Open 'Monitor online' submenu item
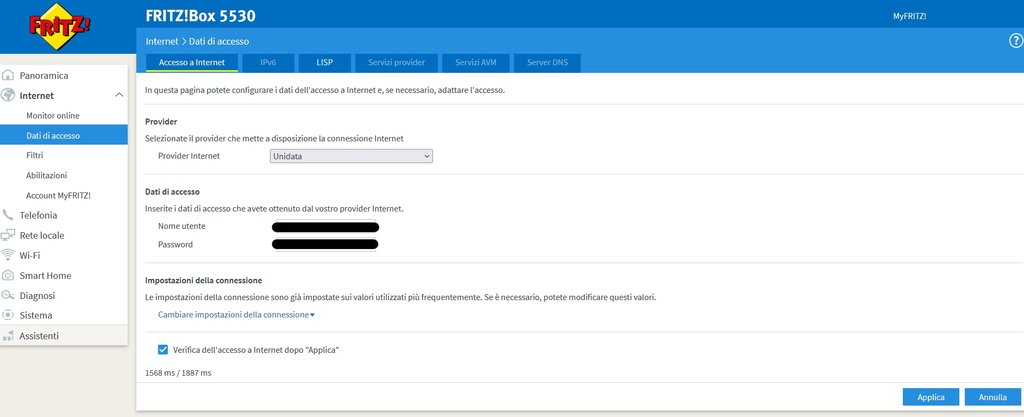The height and width of the screenshot is (417, 1024). click(53, 116)
